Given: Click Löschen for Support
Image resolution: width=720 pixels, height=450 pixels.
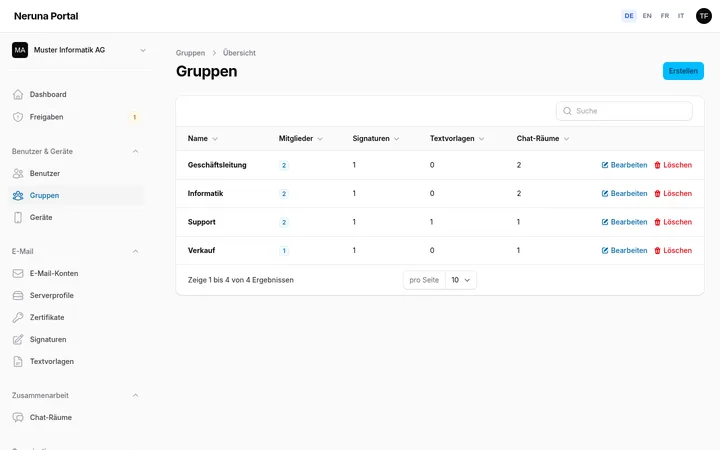Looking at the screenshot, I should pos(673,222).
